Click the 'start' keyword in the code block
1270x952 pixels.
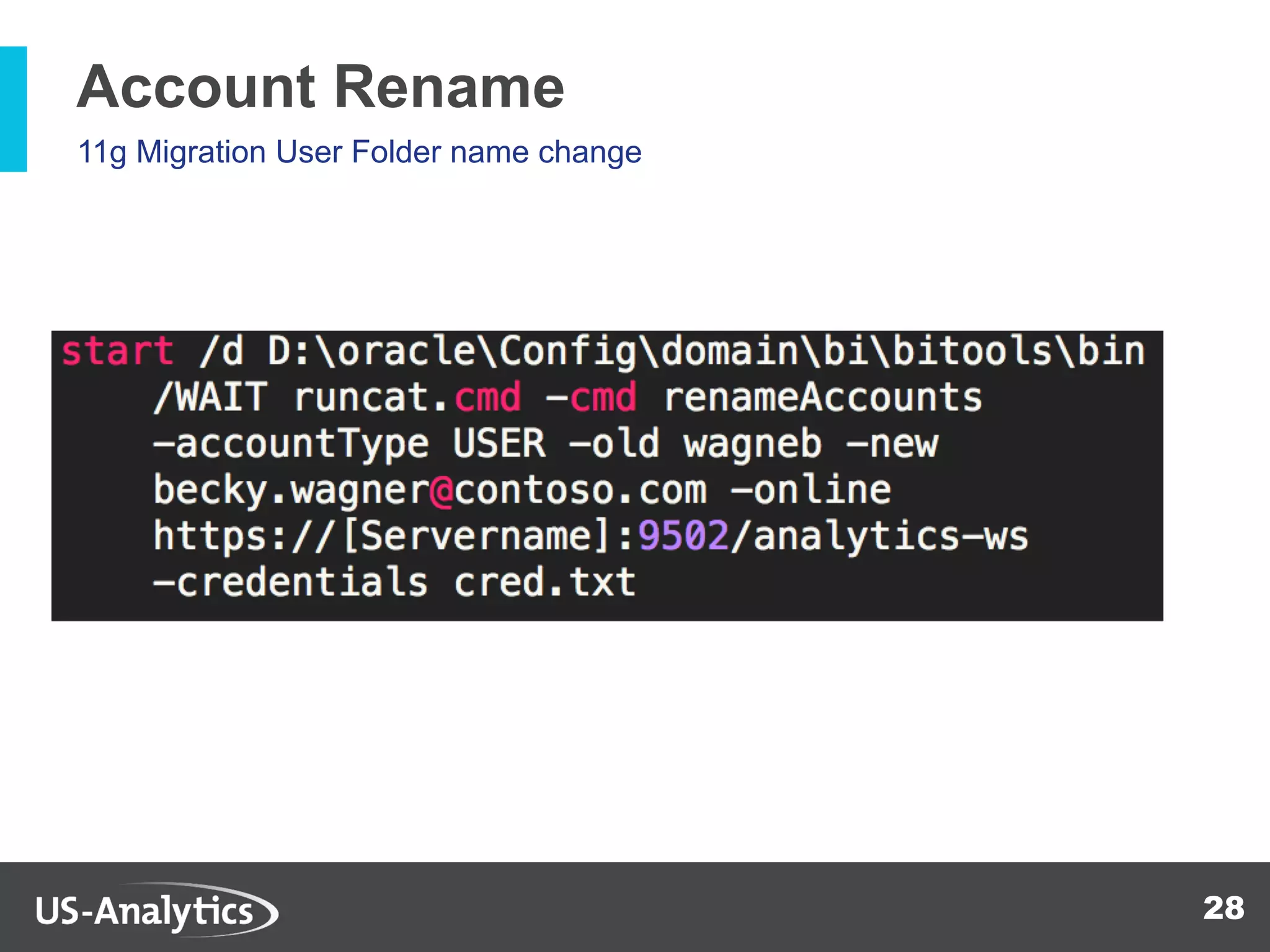pyautogui.click(x=117, y=351)
